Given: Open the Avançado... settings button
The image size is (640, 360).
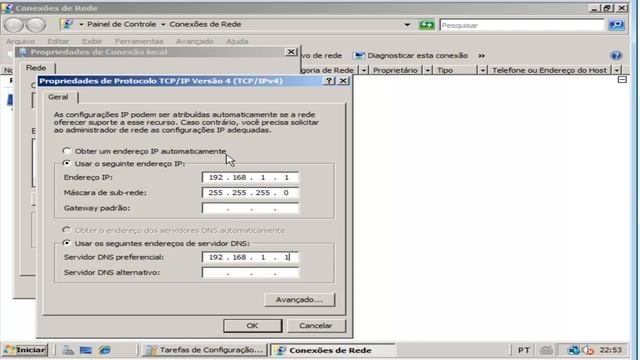Looking at the screenshot, I should [299, 300].
